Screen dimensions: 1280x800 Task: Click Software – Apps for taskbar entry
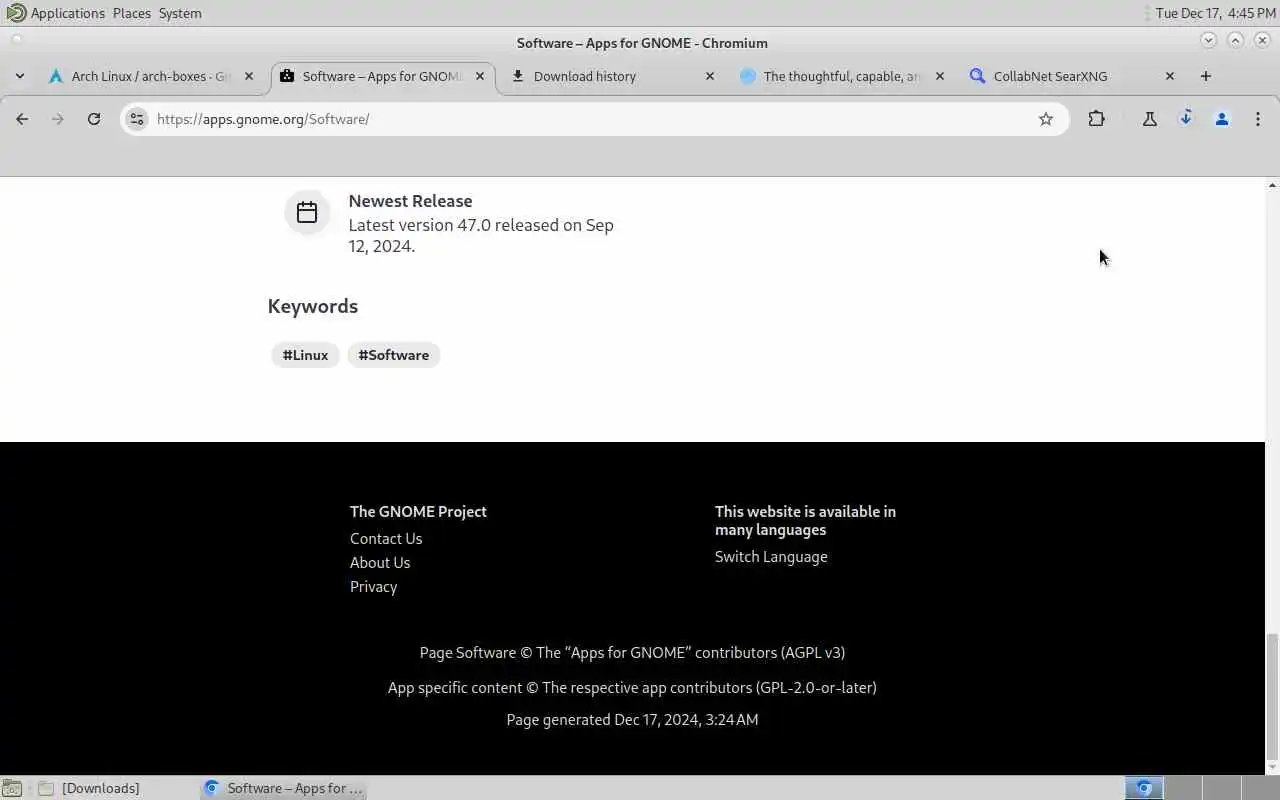(283, 788)
